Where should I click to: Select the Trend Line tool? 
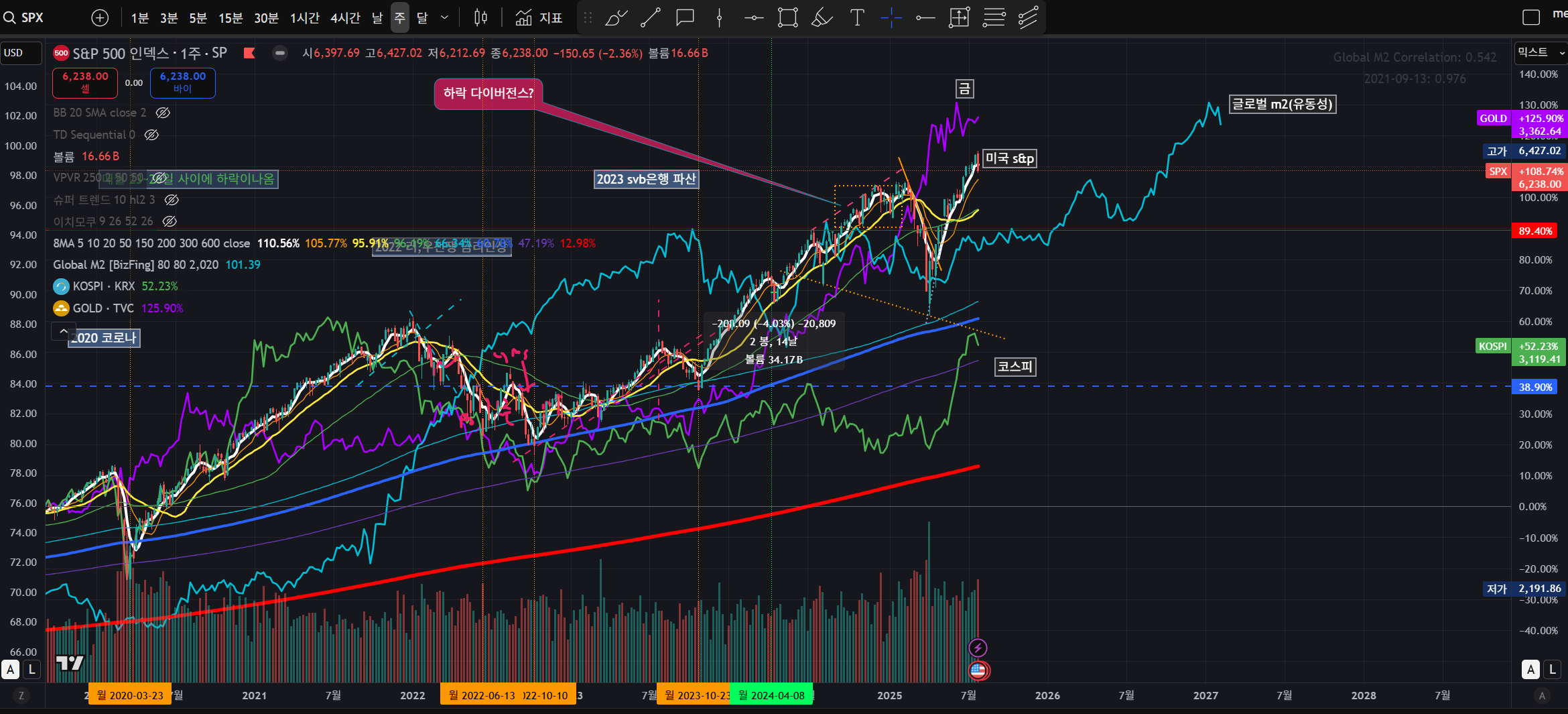(x=650, y=18)
